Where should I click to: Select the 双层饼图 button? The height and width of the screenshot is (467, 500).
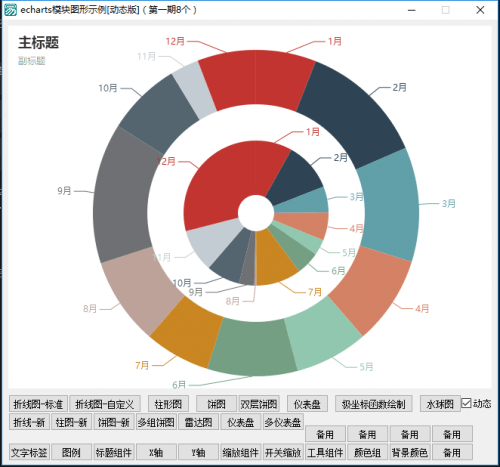pyautogui.click(x=259, y=404)
